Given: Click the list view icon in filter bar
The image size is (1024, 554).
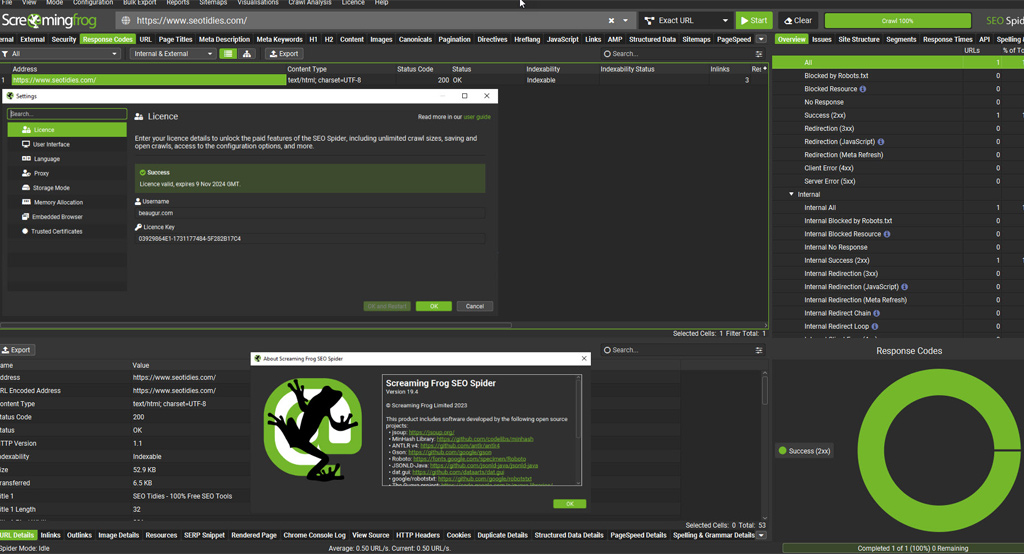Looking at the screenshot, I should [x=228, y=54].
